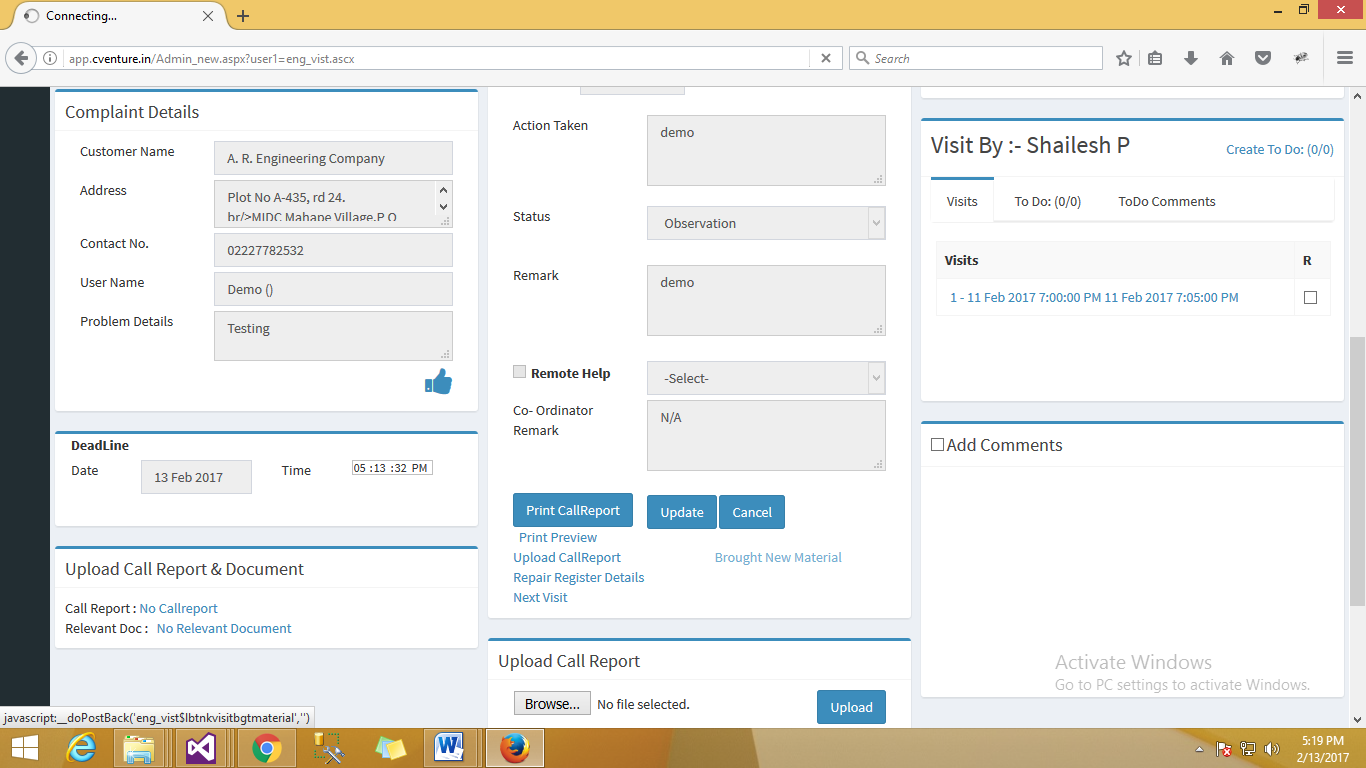Tick the Add Comments checkbox
Image resolution: width=1366 pixels, height=768 pixels.
[x=937, y=445]
